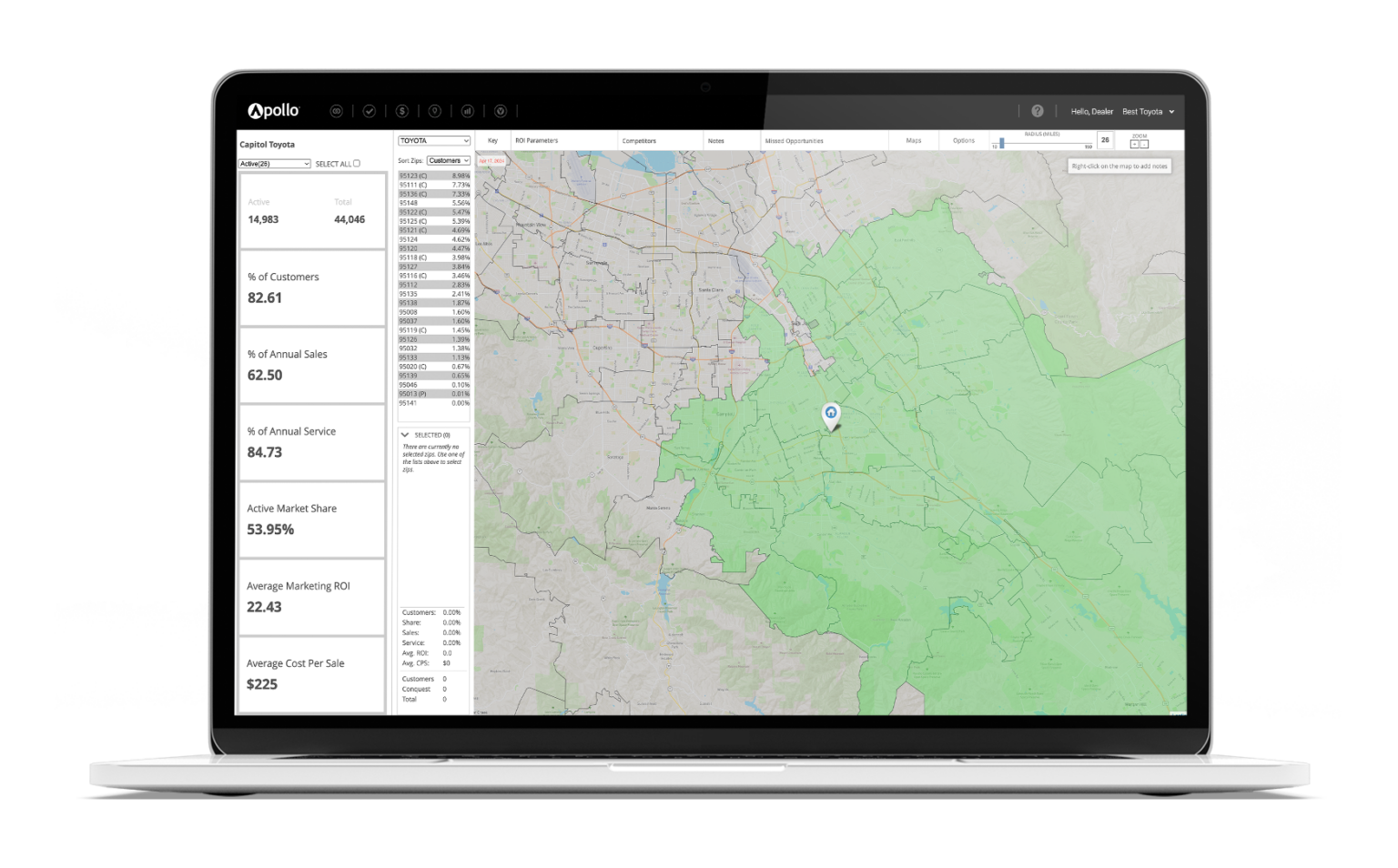The image size is (1398, 868).
Task: Open the Sort Zips Customers dropdown
Action: (x=448, y=161)
